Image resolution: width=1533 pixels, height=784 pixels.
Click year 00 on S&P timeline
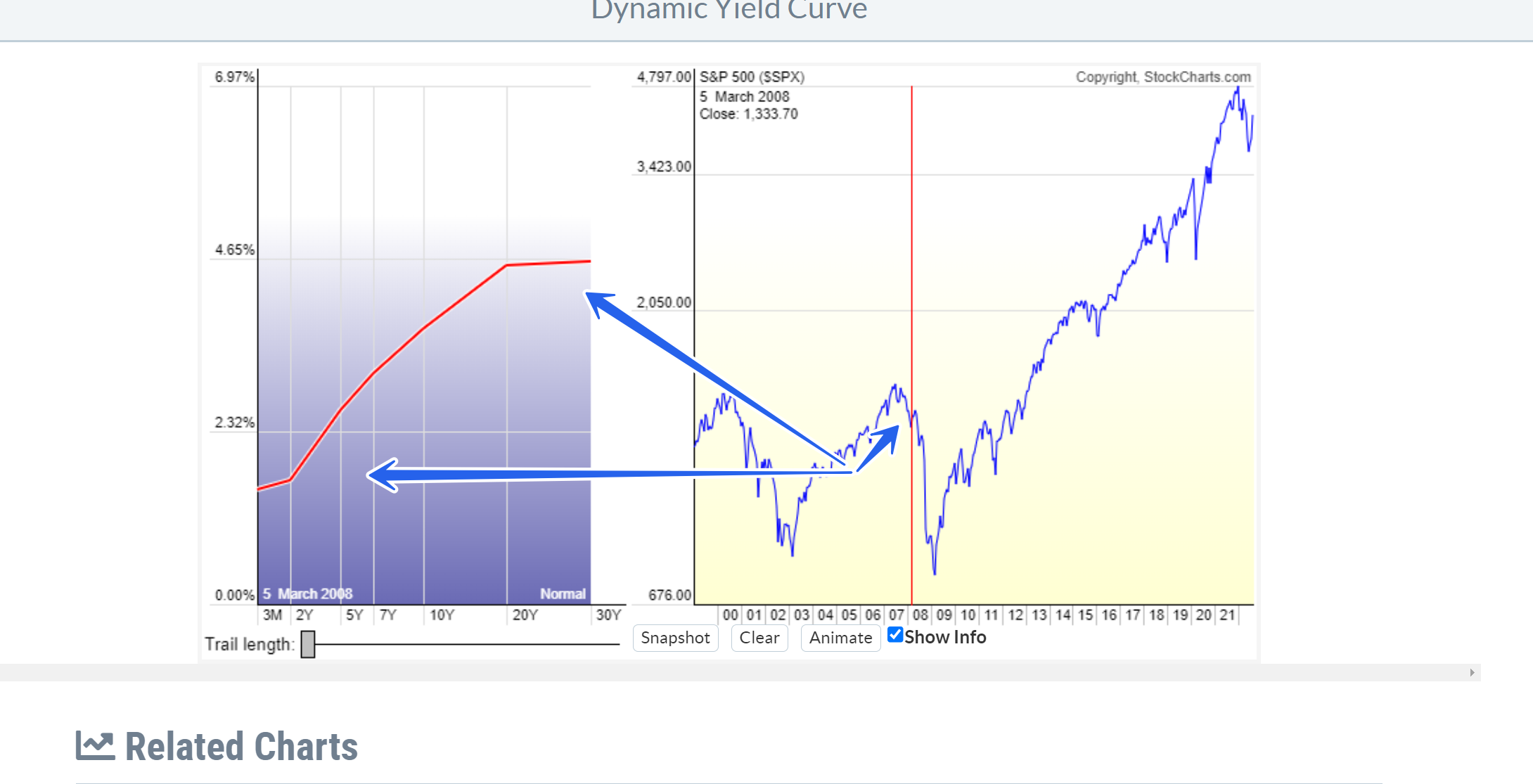pos(730,615)
